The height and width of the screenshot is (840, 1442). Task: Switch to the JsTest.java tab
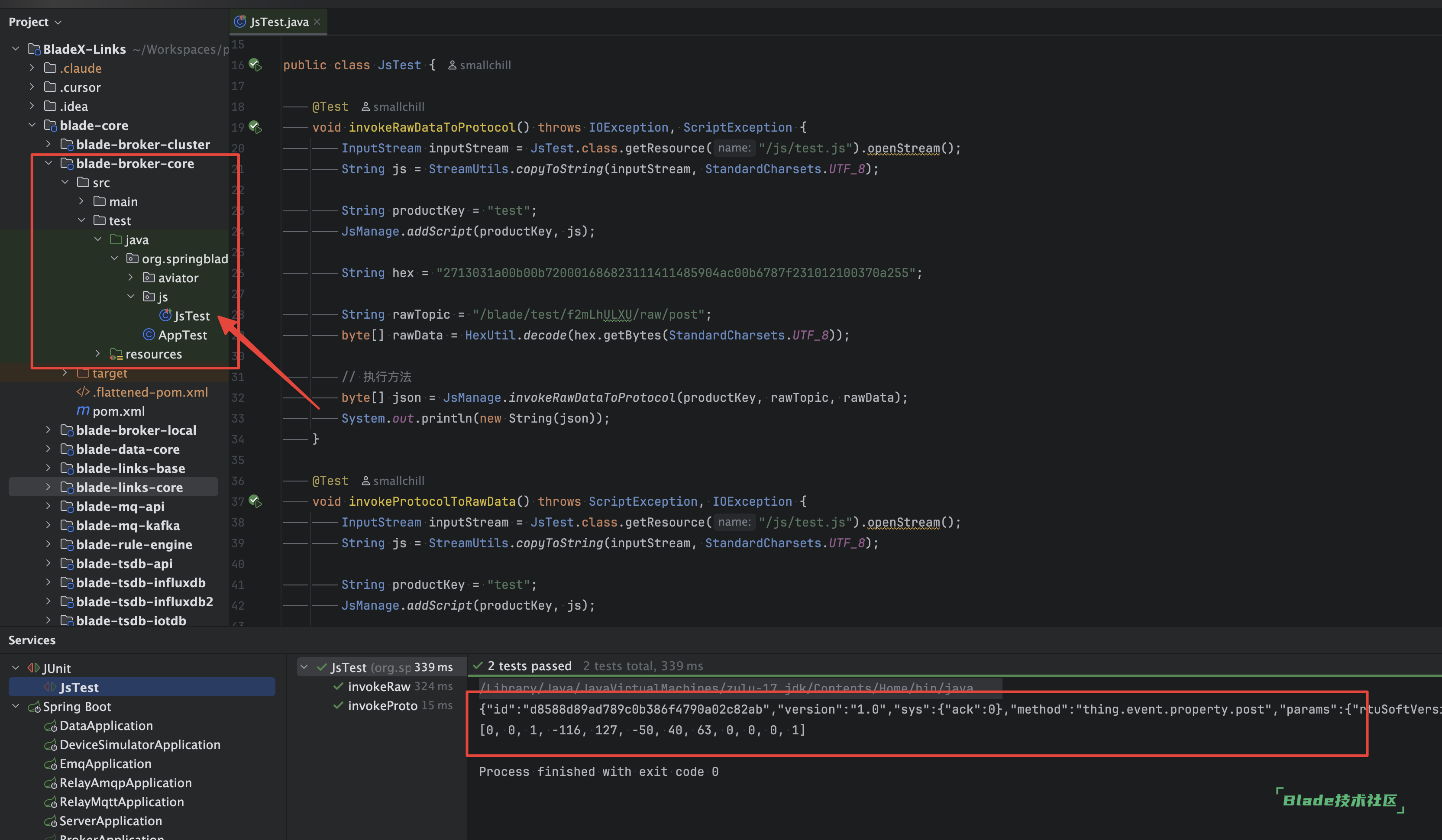click(279, 22)
